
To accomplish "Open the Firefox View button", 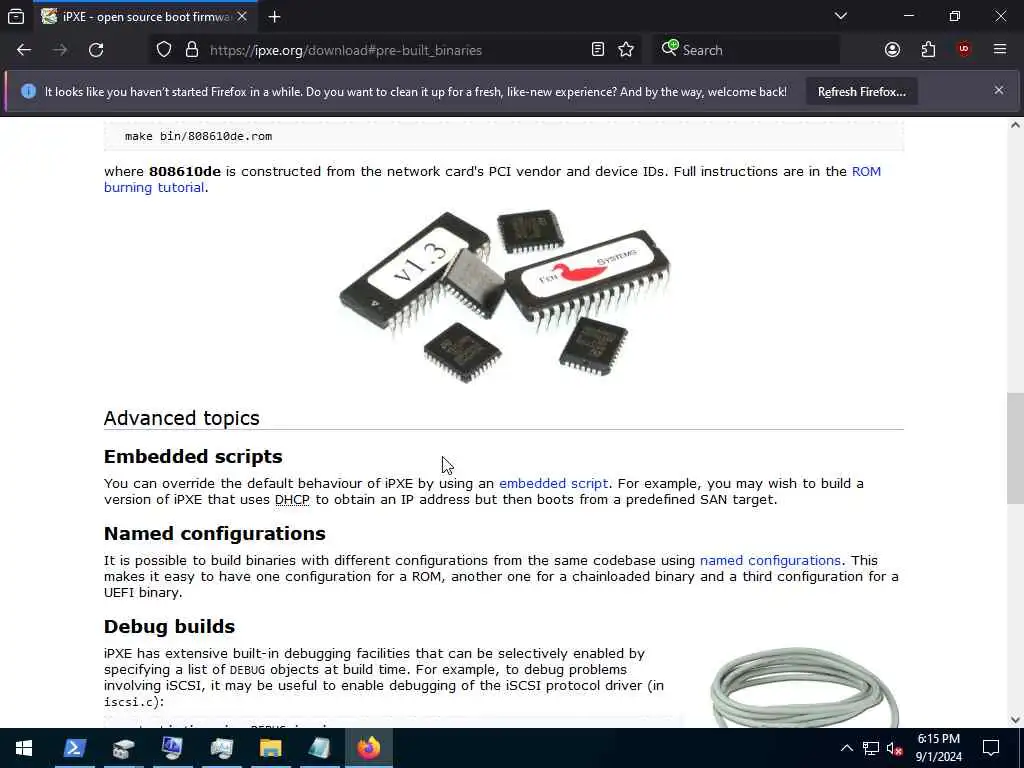I will pos(16,16).
